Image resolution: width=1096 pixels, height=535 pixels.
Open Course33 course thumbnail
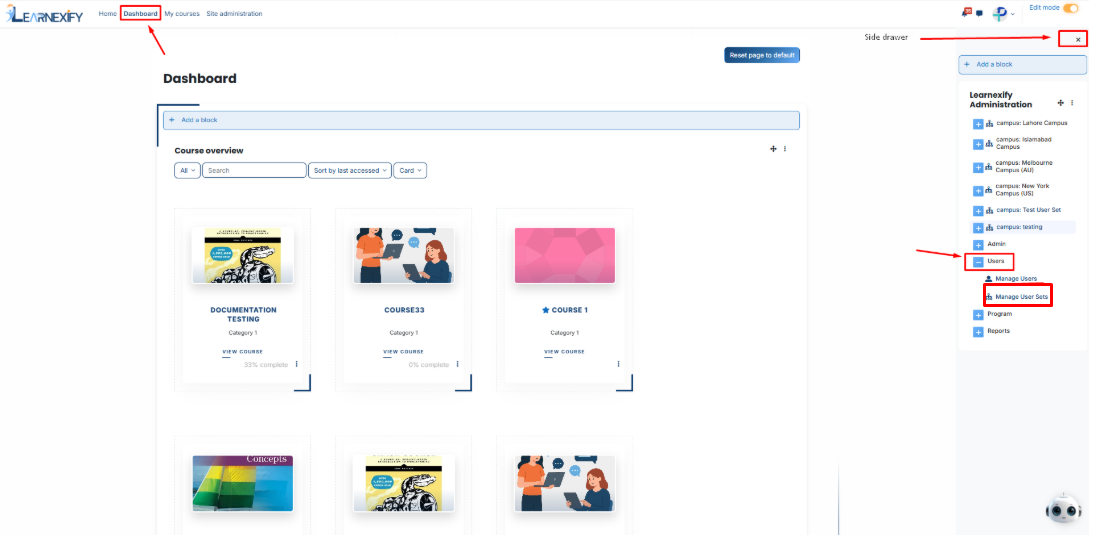click(x=404, y=255)
